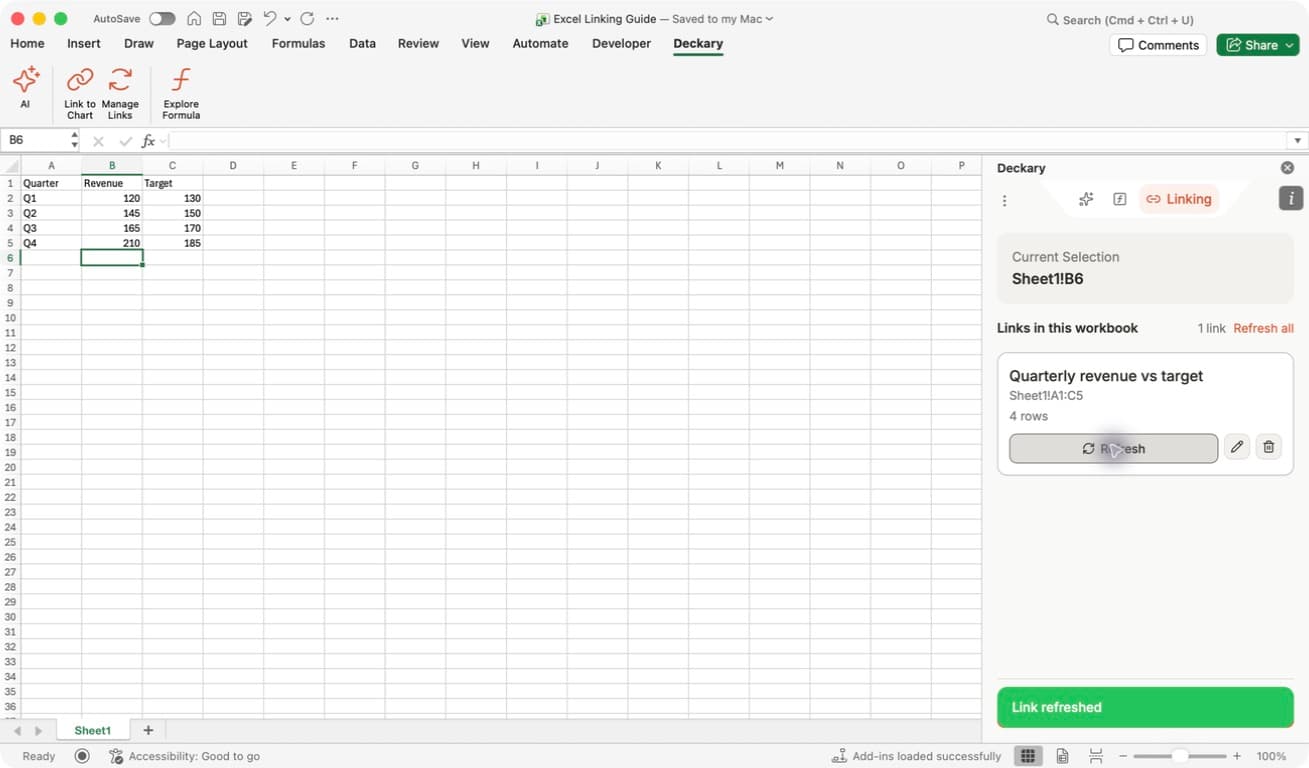Screen dimensions: 1309x768
Task: Click the pane info icon
Action: [x=1291, y=198]
